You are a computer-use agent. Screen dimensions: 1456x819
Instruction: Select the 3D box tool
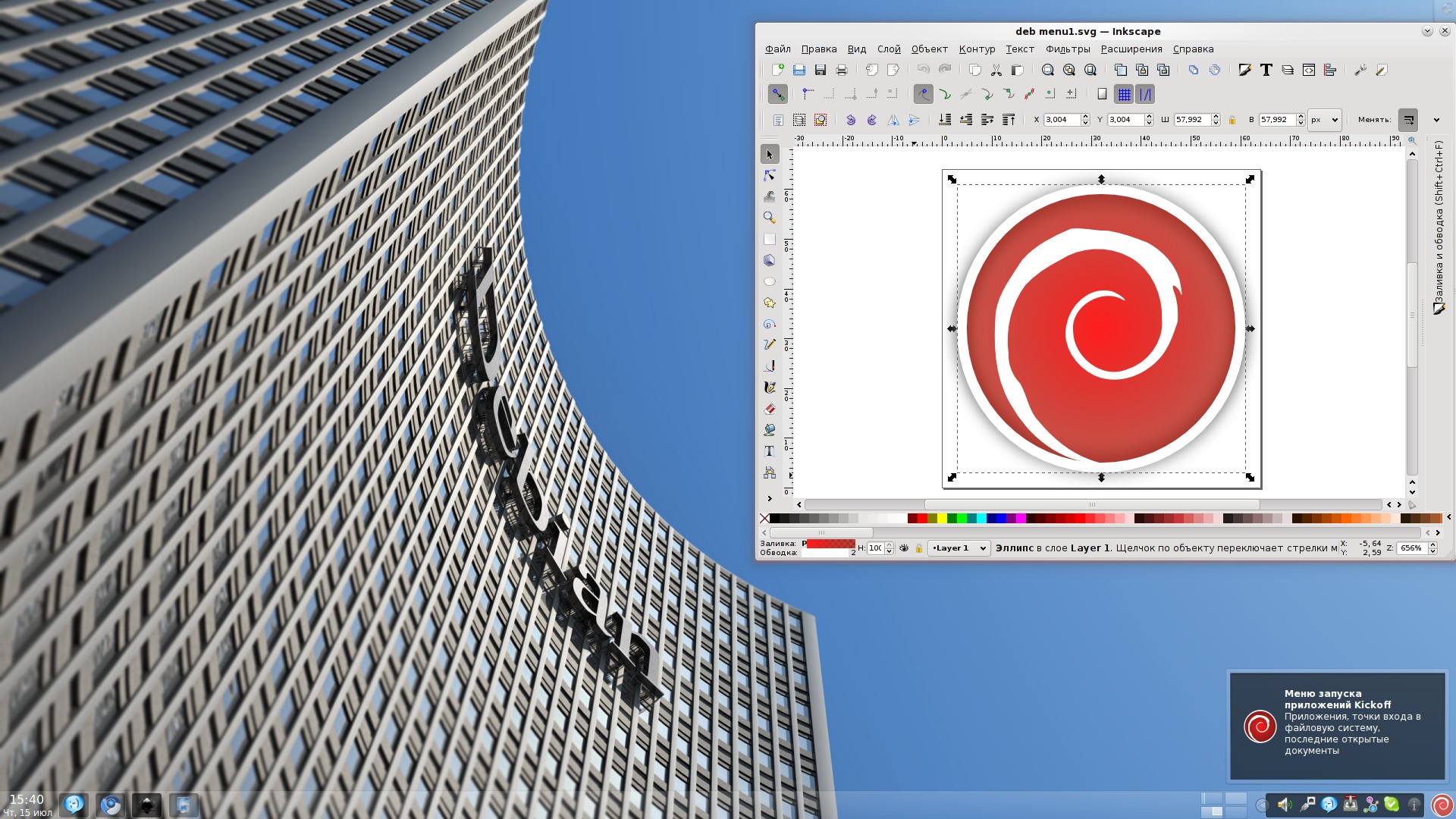click(x=769, y=260)
